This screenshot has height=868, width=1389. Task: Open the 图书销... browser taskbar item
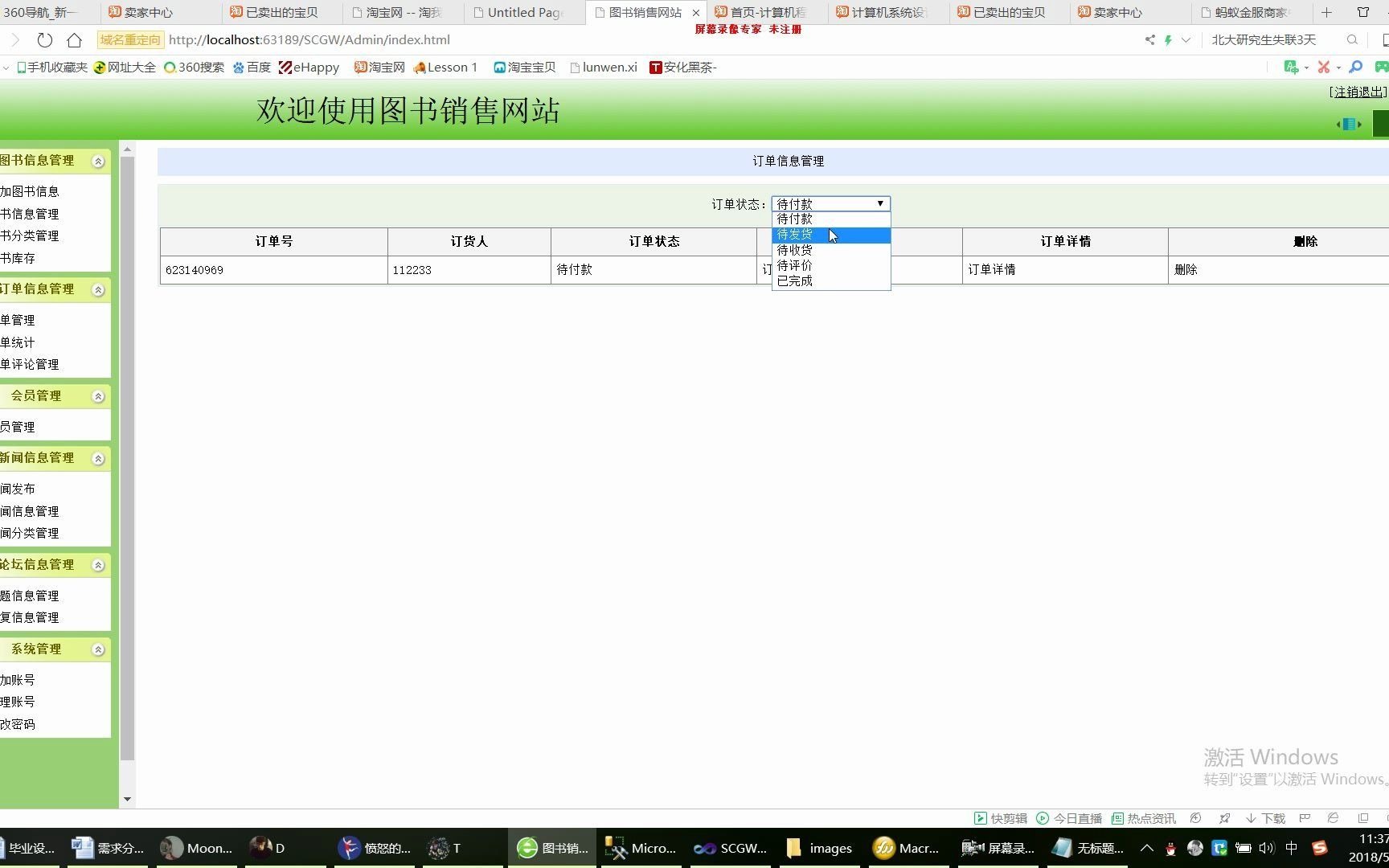pyautogui.click(x=551, y=848)
